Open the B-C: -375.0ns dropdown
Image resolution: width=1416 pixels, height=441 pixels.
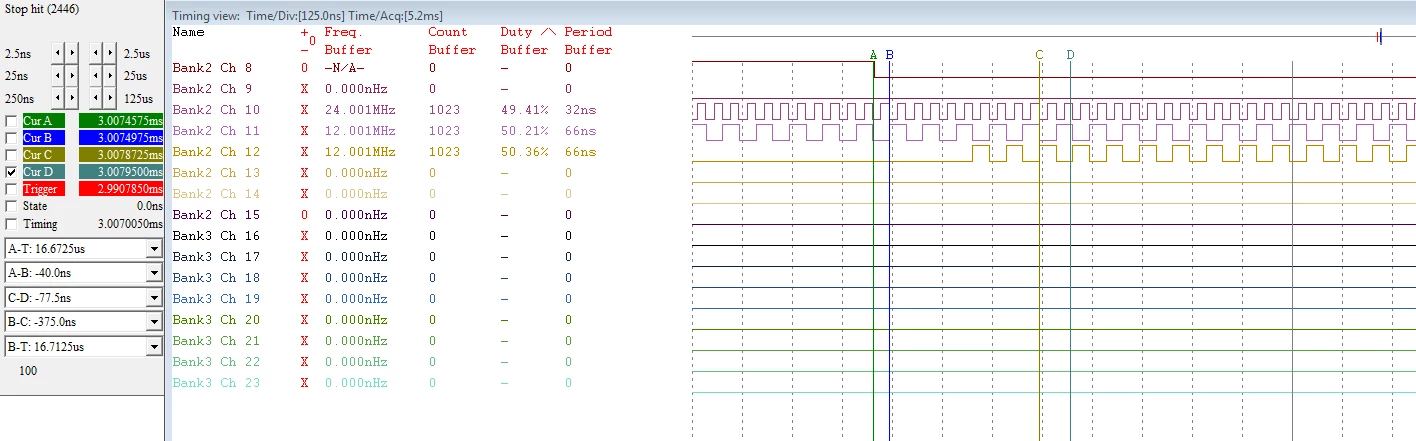(154, 321)
